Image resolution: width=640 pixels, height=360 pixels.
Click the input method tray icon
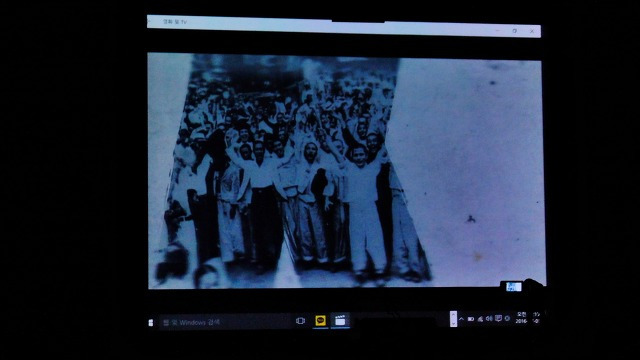coord(507,318)
